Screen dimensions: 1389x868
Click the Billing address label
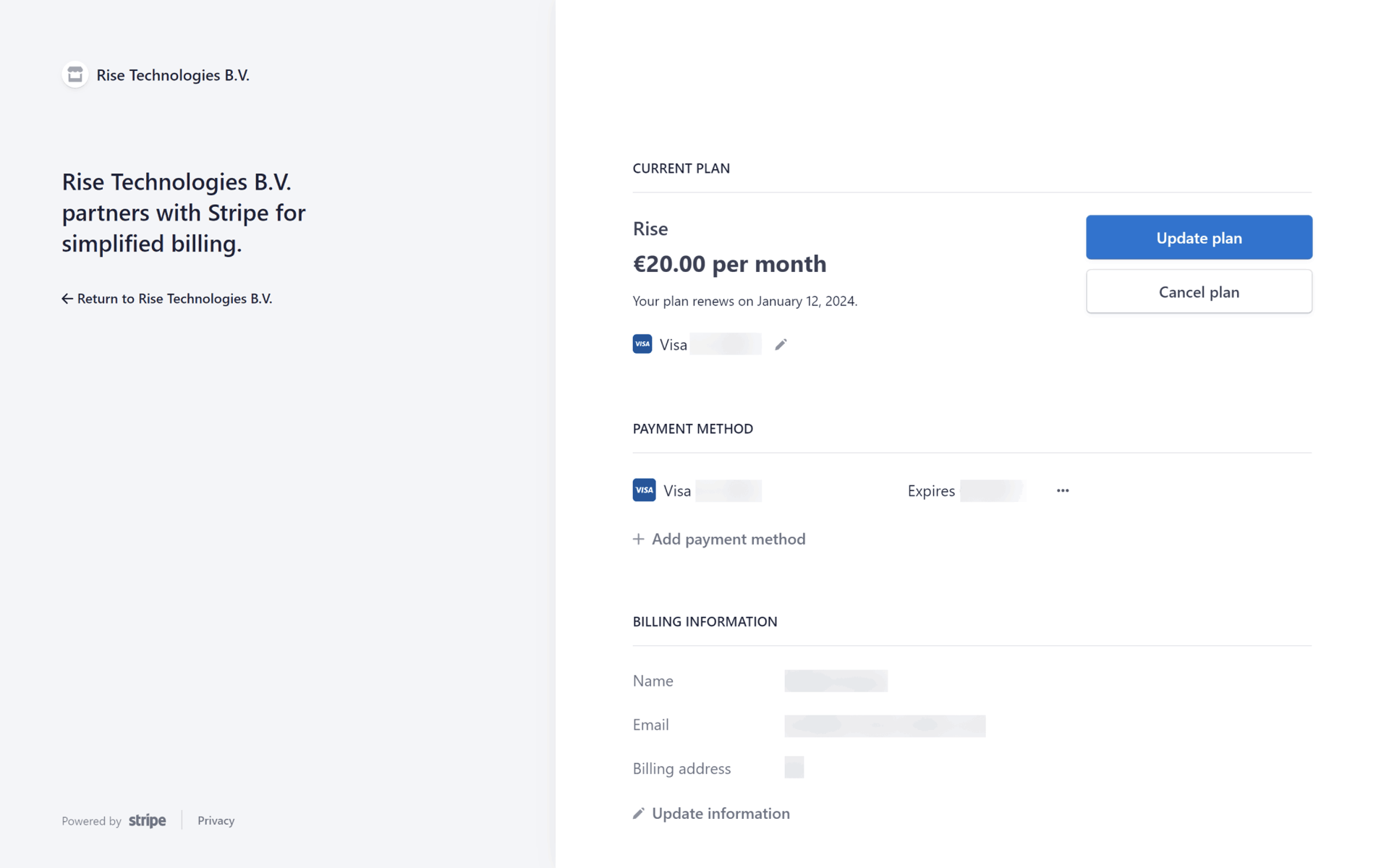[681, 768]
